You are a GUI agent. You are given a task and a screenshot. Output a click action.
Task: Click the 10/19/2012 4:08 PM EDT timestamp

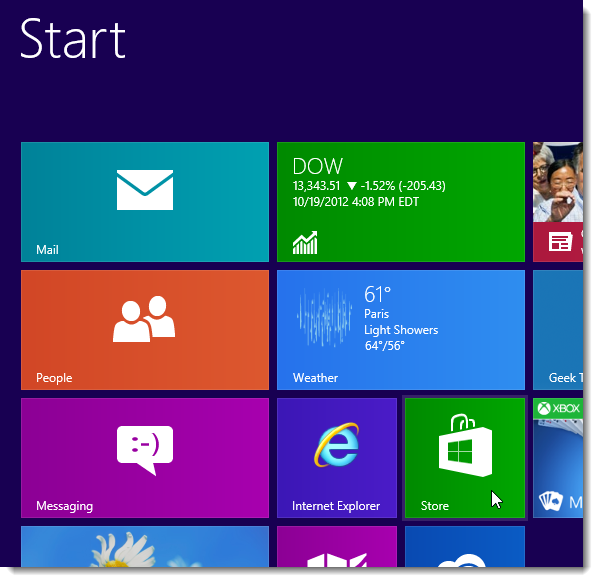pyautogui.click(x=355, y=202)
